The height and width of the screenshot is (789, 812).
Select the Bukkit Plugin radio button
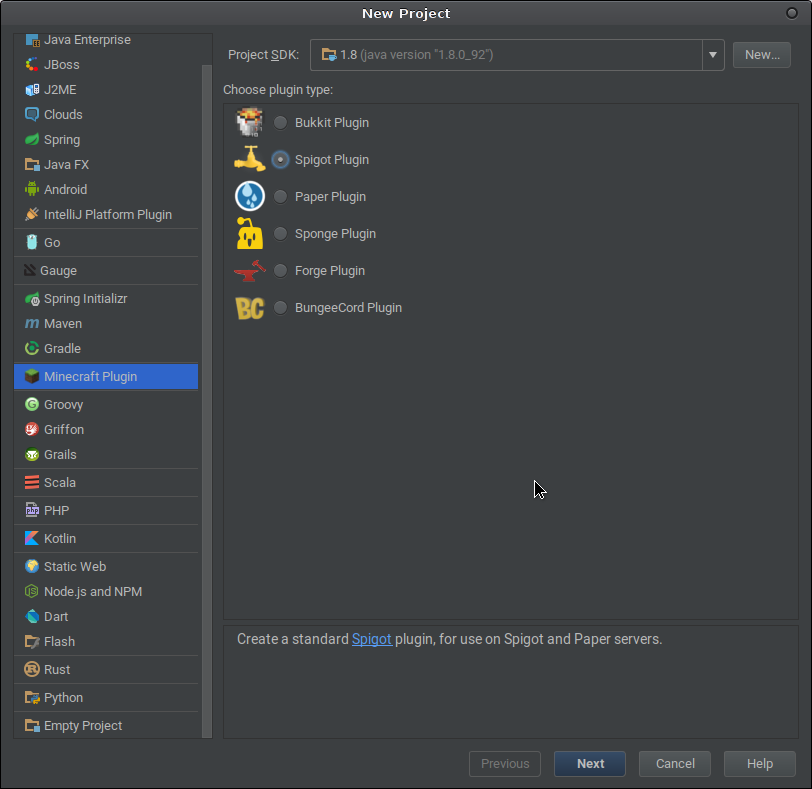point(281,123)
